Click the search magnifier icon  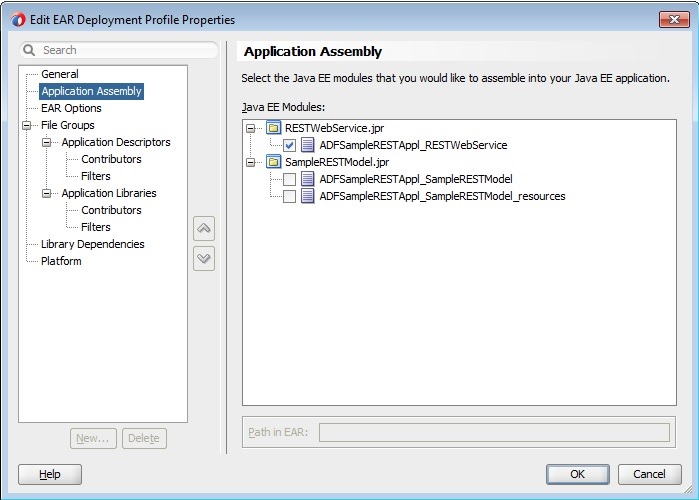coord(29,50)
